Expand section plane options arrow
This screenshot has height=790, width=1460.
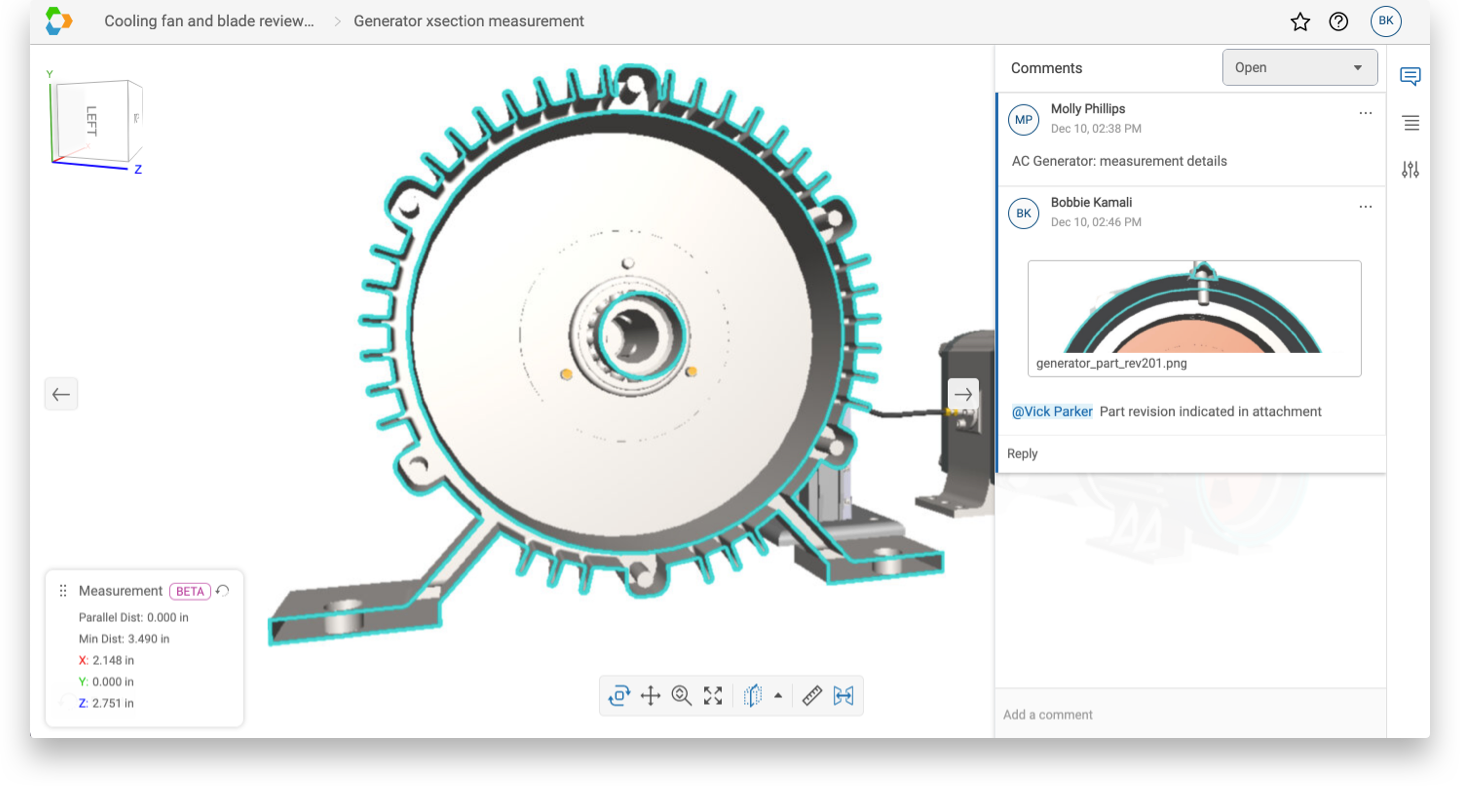pos(778,695)
